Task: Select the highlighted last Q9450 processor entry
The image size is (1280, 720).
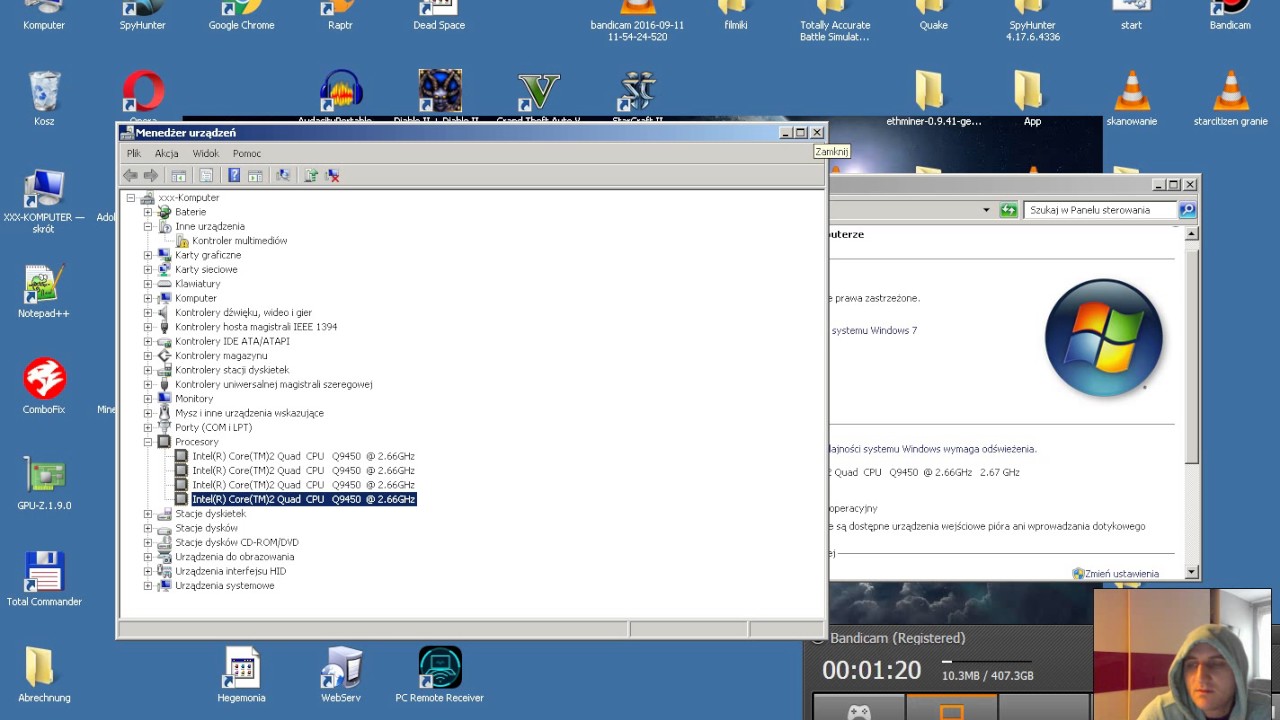Action: [303, 499]
